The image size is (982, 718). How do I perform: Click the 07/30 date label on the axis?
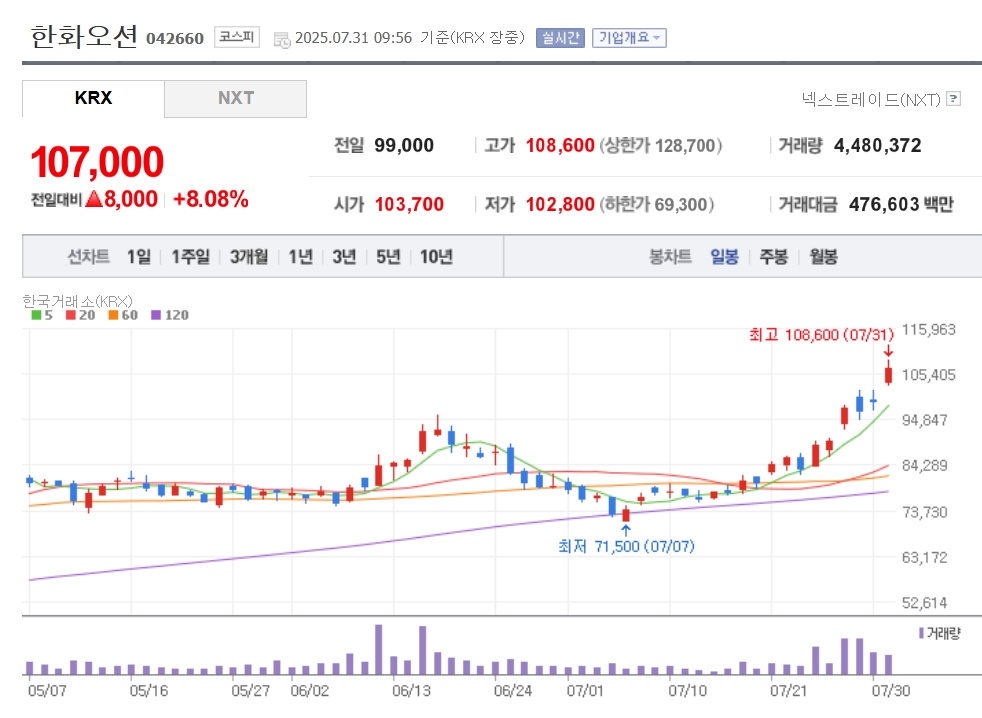pos(891,690)
